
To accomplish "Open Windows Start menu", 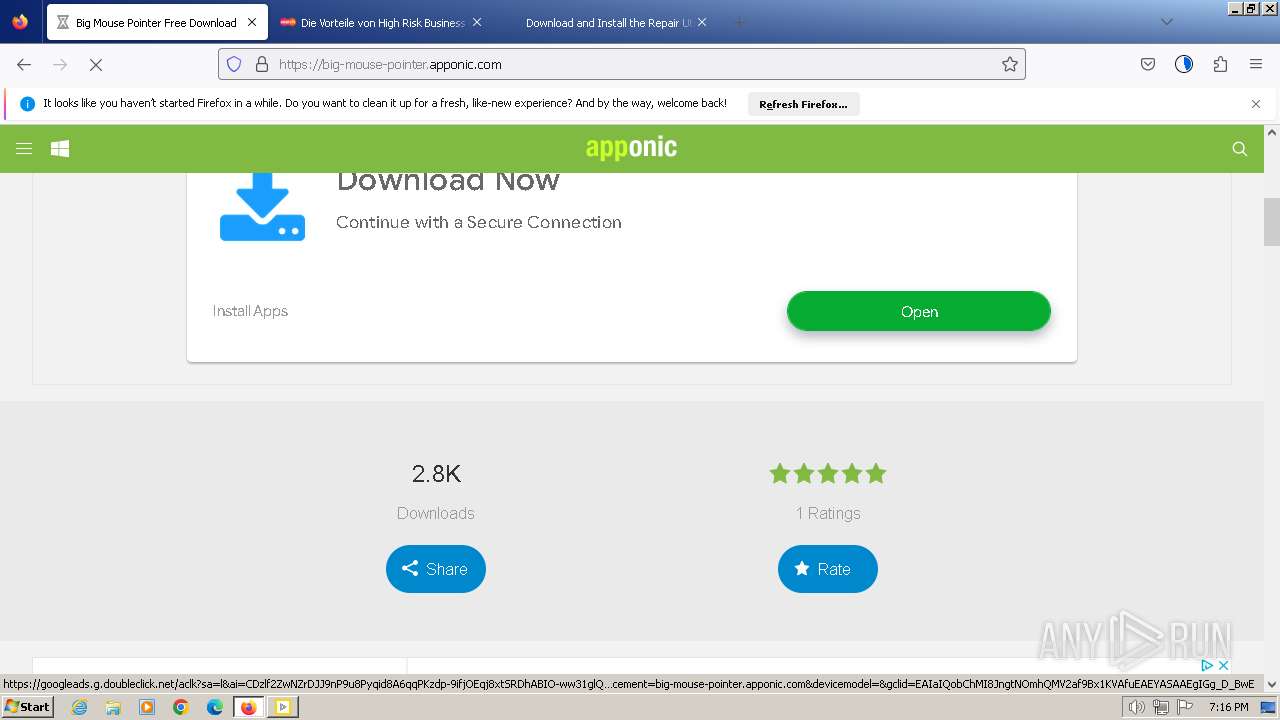I will (x=27, y=707).
